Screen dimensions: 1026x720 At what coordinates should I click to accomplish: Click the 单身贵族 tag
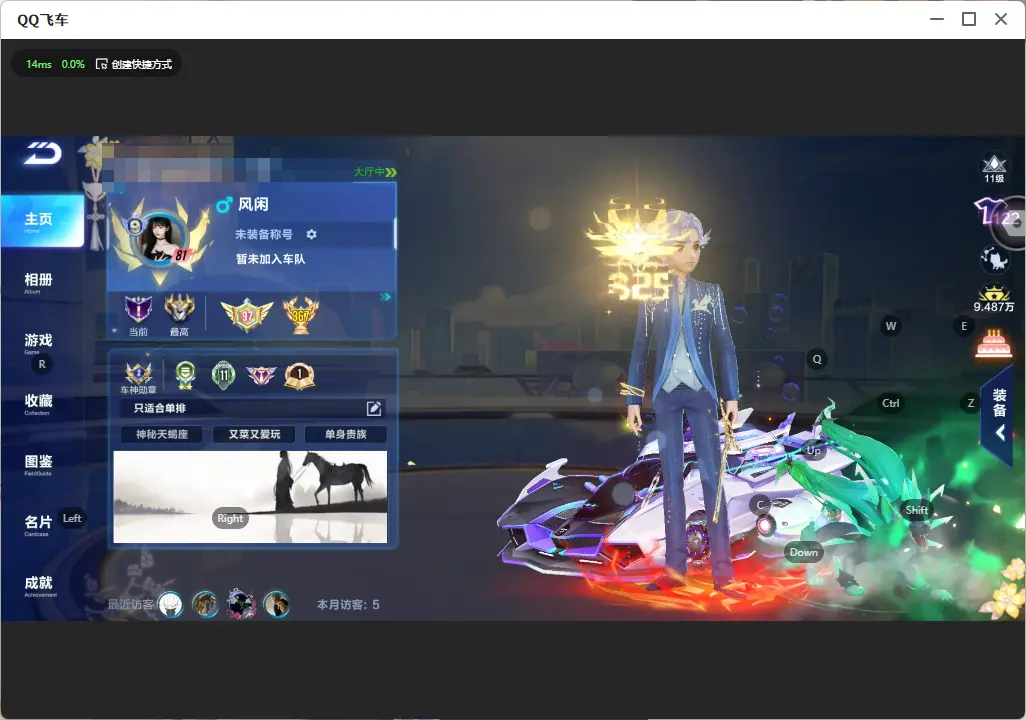(345, 434)
